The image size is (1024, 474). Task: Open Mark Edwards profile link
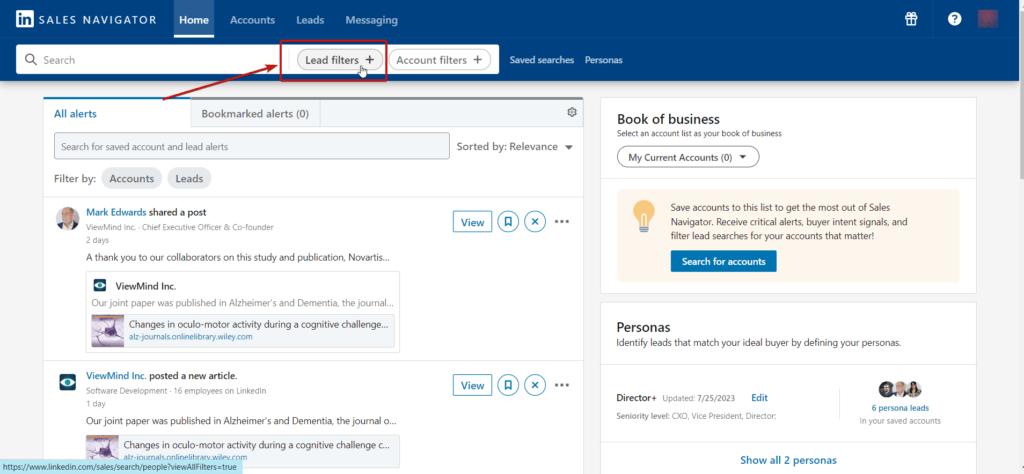point(116,212)
